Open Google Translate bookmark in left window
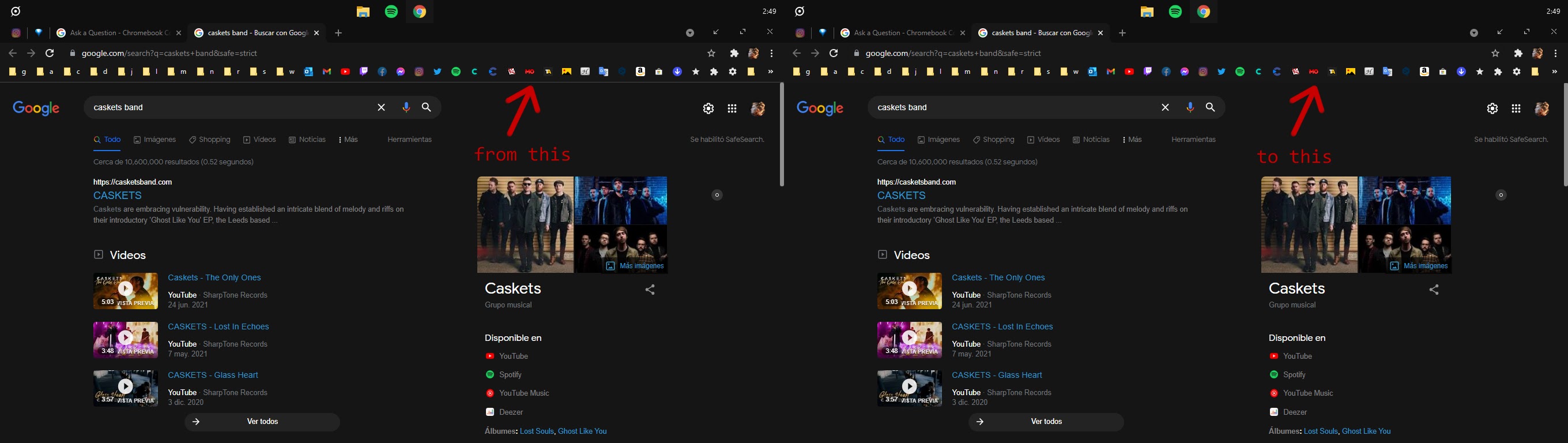This screenshot has width=1568, height=443. [x=603, y=72]
